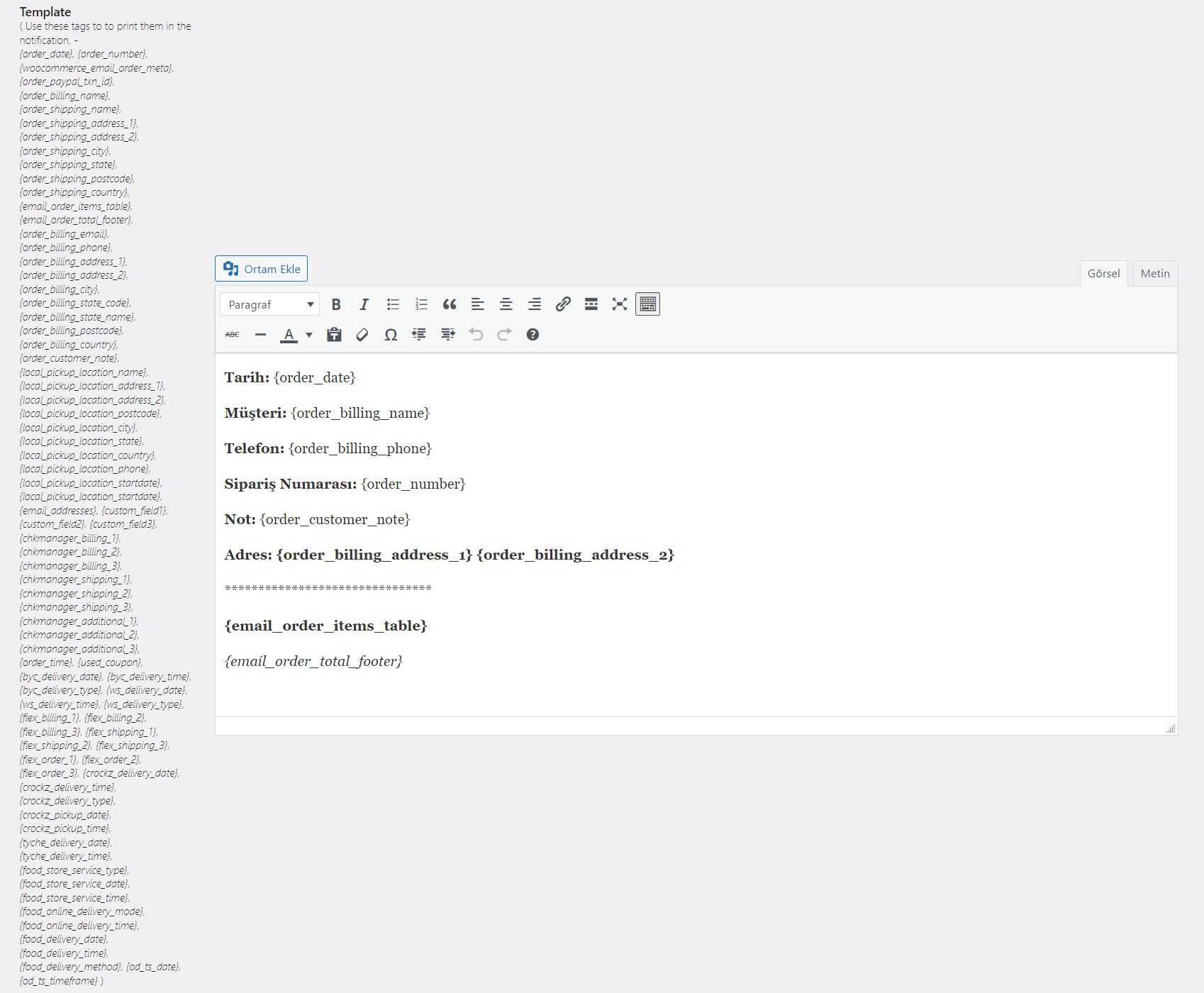The height and width of the screenshot is (993, 1204).
Task: Align text left
Action: coord(478,304)
